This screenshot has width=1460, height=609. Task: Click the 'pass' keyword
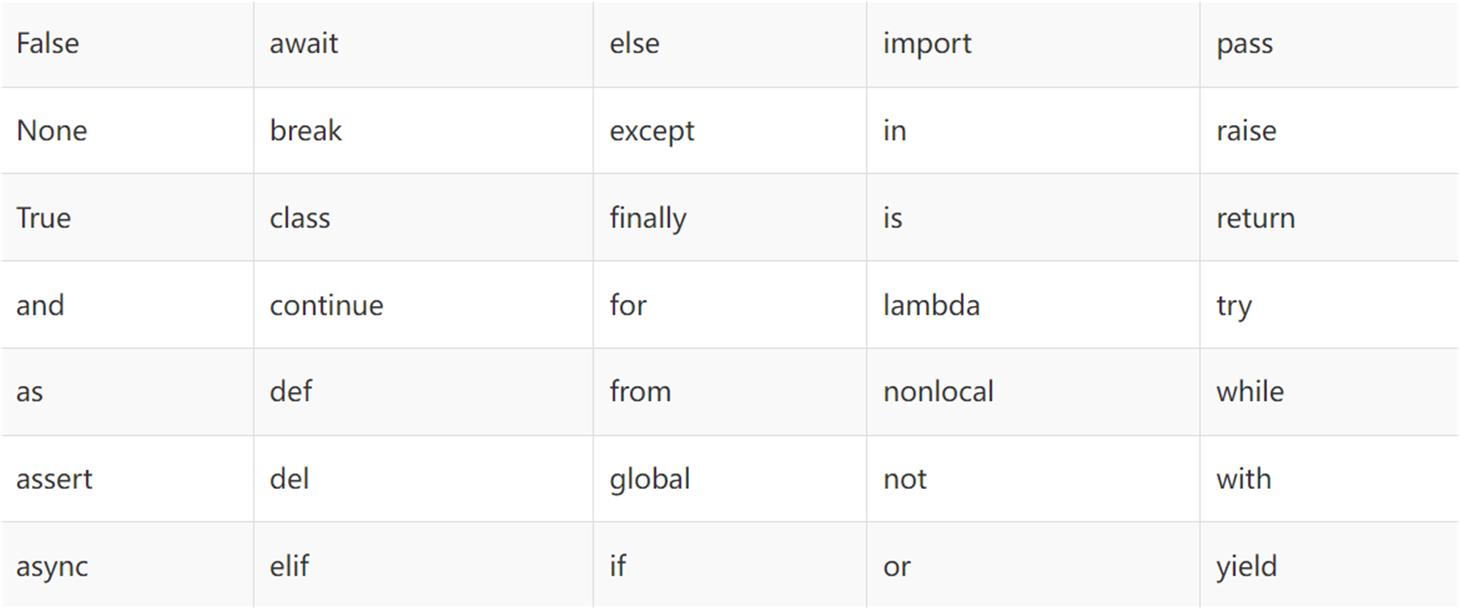[1244, 45]
